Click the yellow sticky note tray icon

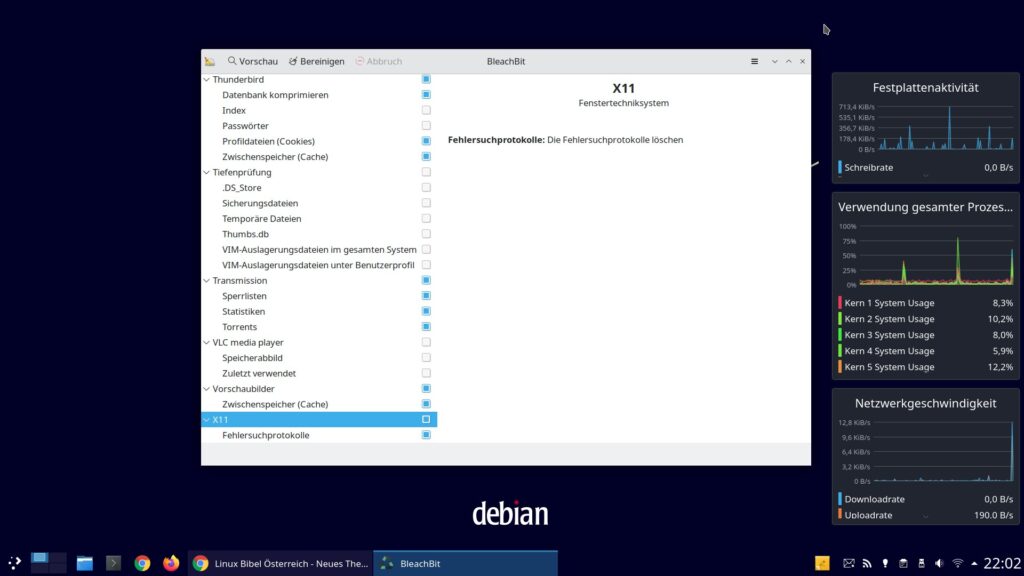pyautogui.click(x=822, y=563)
